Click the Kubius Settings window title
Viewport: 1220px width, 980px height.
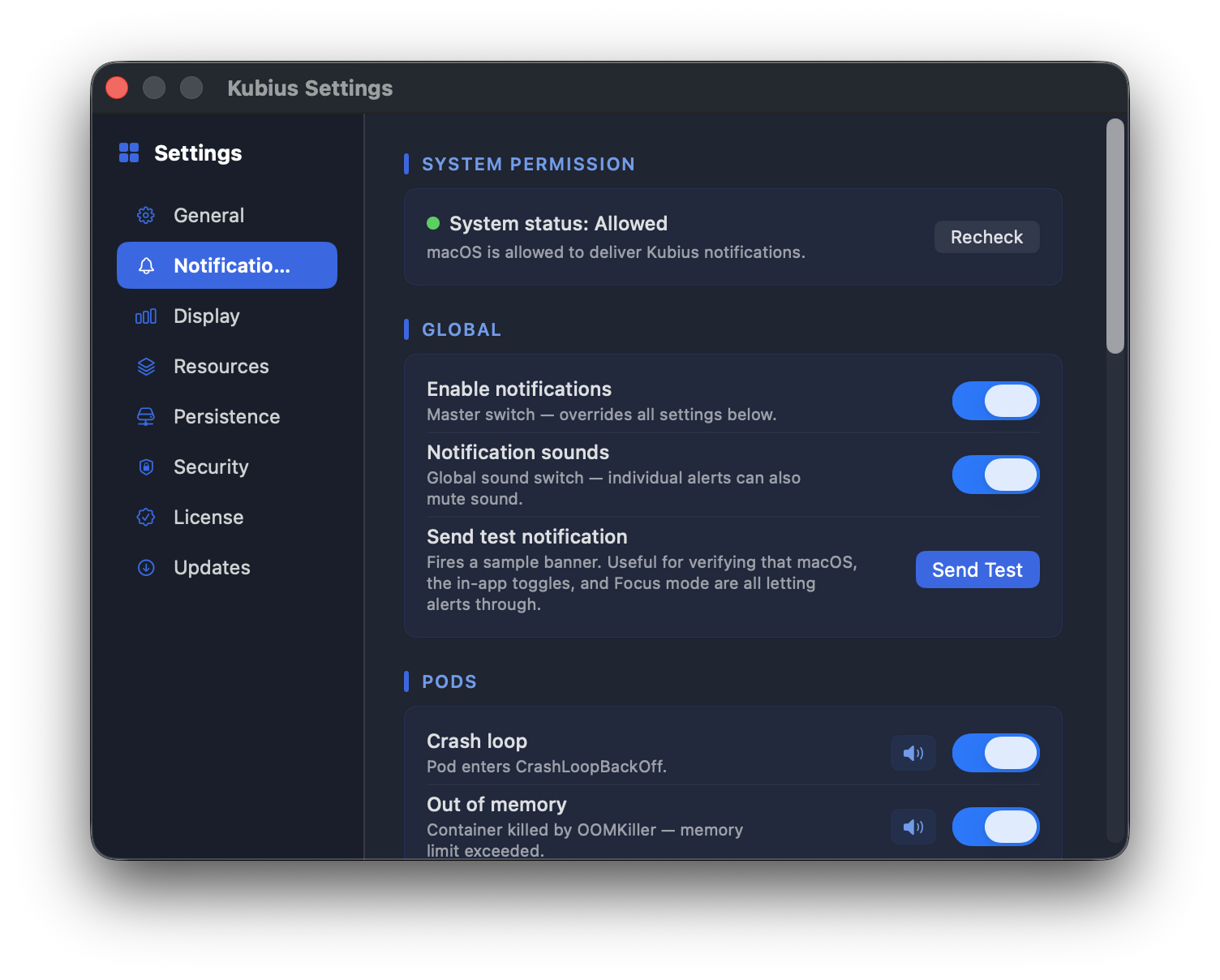coord(310,88)
